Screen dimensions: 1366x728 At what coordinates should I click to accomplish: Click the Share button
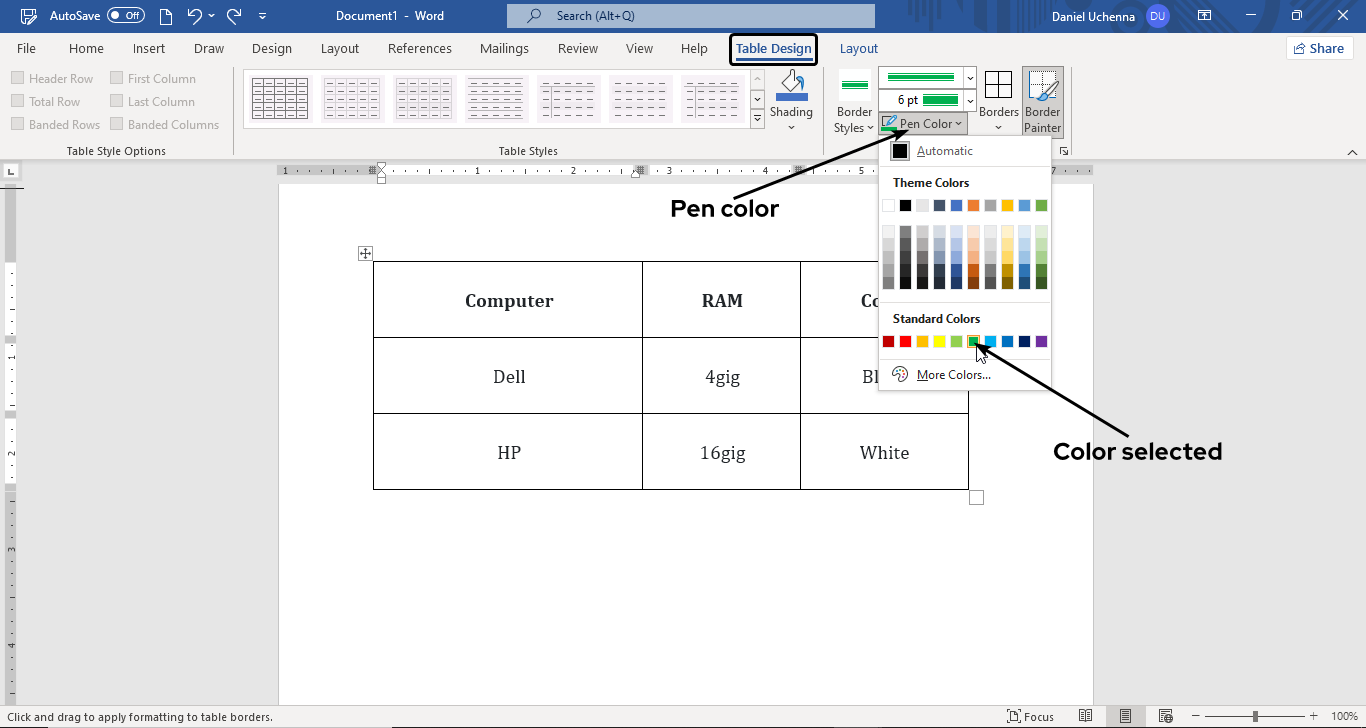[1319, 48]
